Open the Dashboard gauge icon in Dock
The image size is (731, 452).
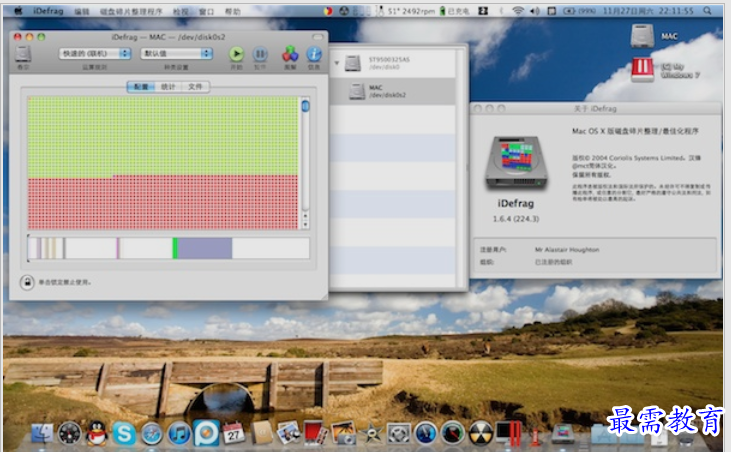pyautogui.click(x=69, y=434)
